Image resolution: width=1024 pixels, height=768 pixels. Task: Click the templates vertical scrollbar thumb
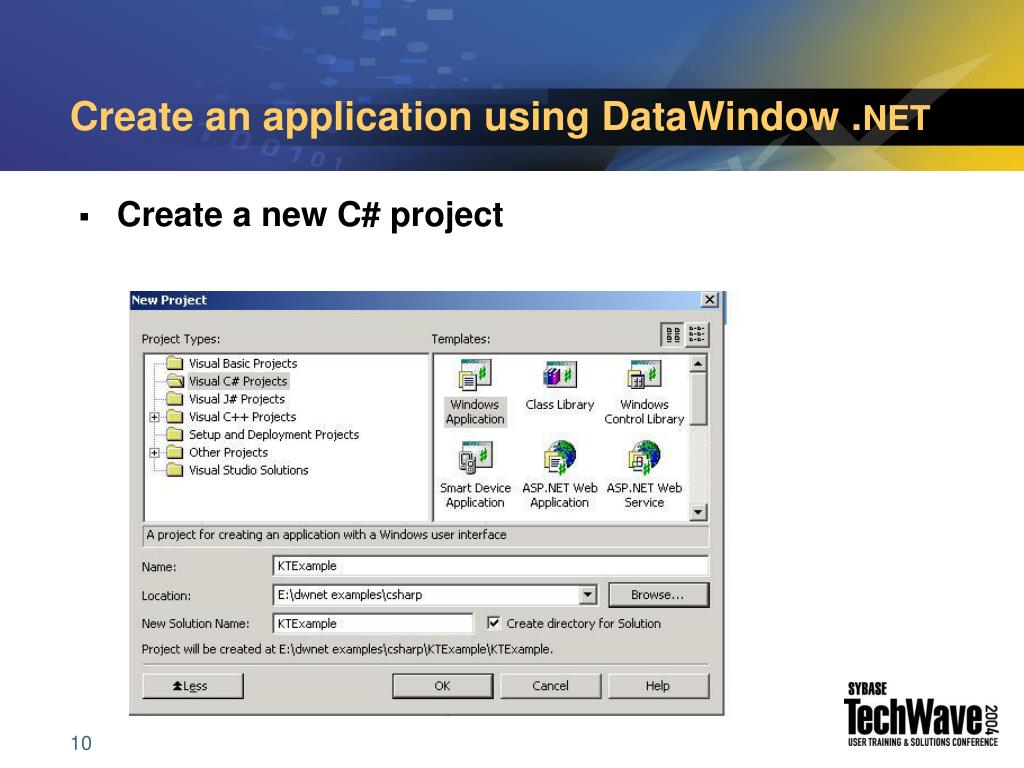[x=698, y=399]
